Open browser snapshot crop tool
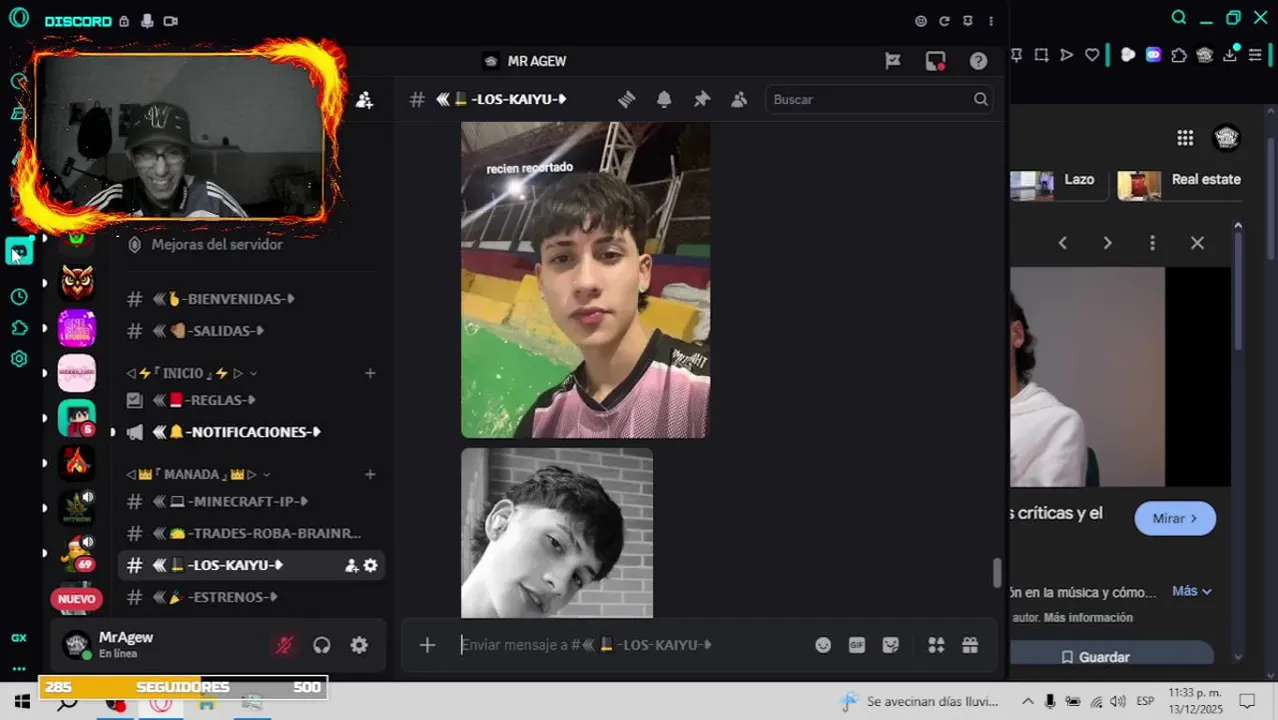Viewport: 1278px width, 720px height. coord(1041,55)
